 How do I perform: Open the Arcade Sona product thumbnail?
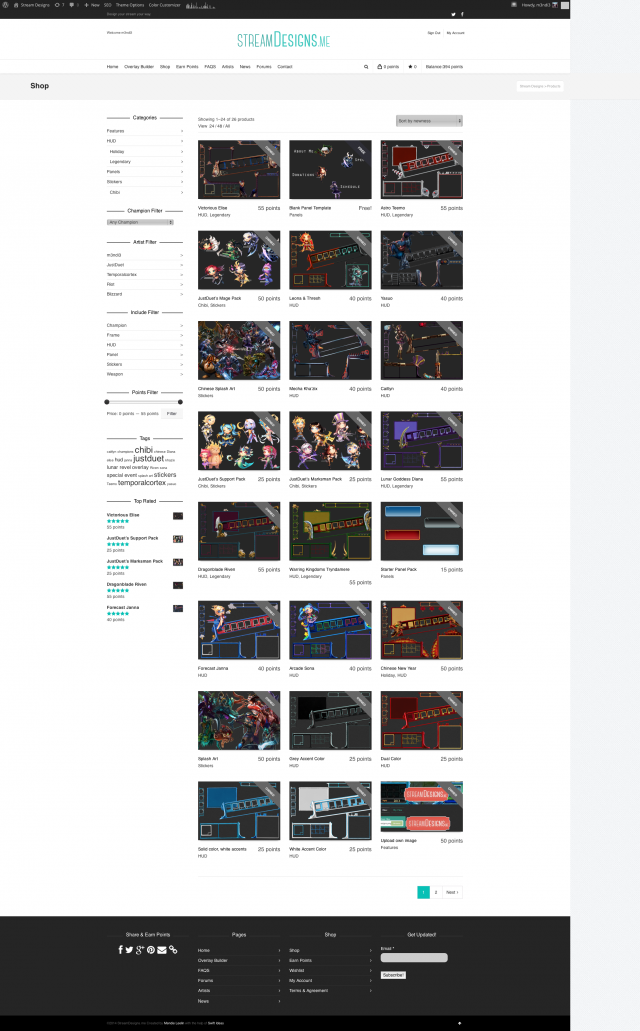pyautogui.click(x=330, y=630)
